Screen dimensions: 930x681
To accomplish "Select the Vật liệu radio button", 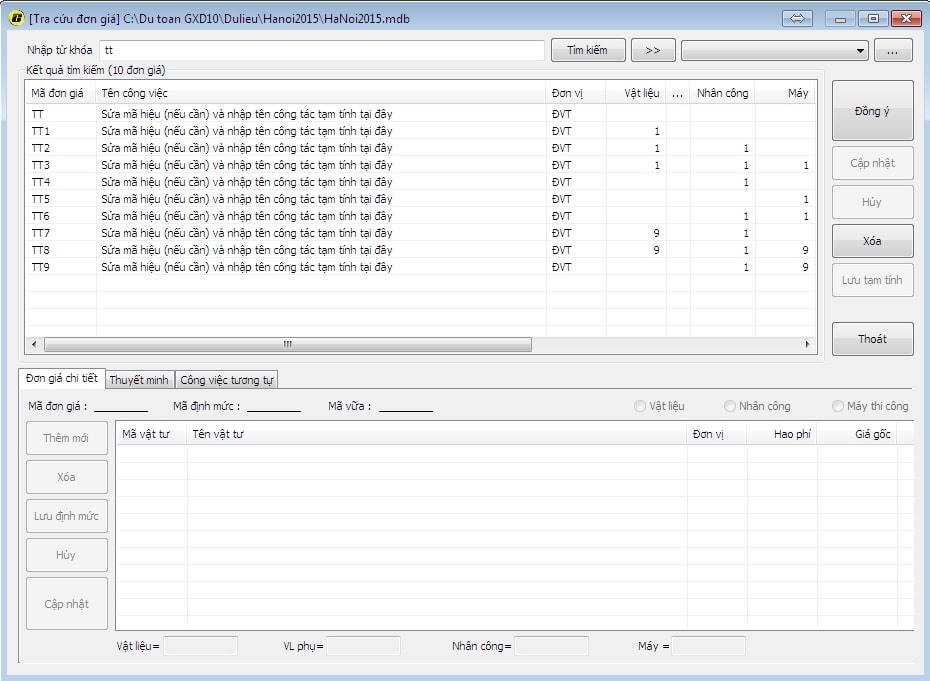I will (640, 406).
